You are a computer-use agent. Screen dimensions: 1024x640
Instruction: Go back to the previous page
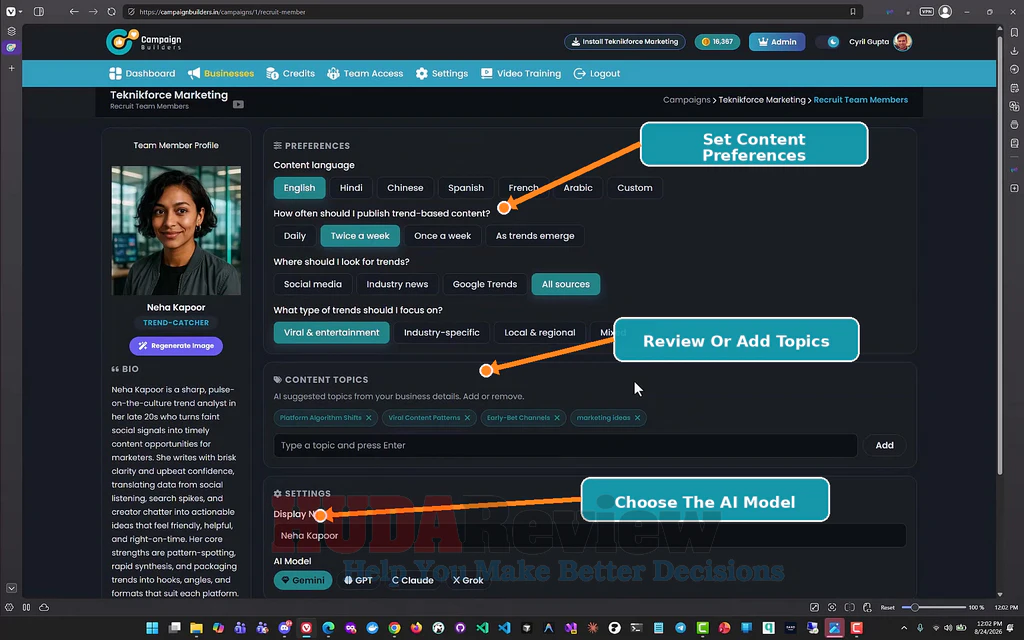pyautogui.click(x=74, y=12)
